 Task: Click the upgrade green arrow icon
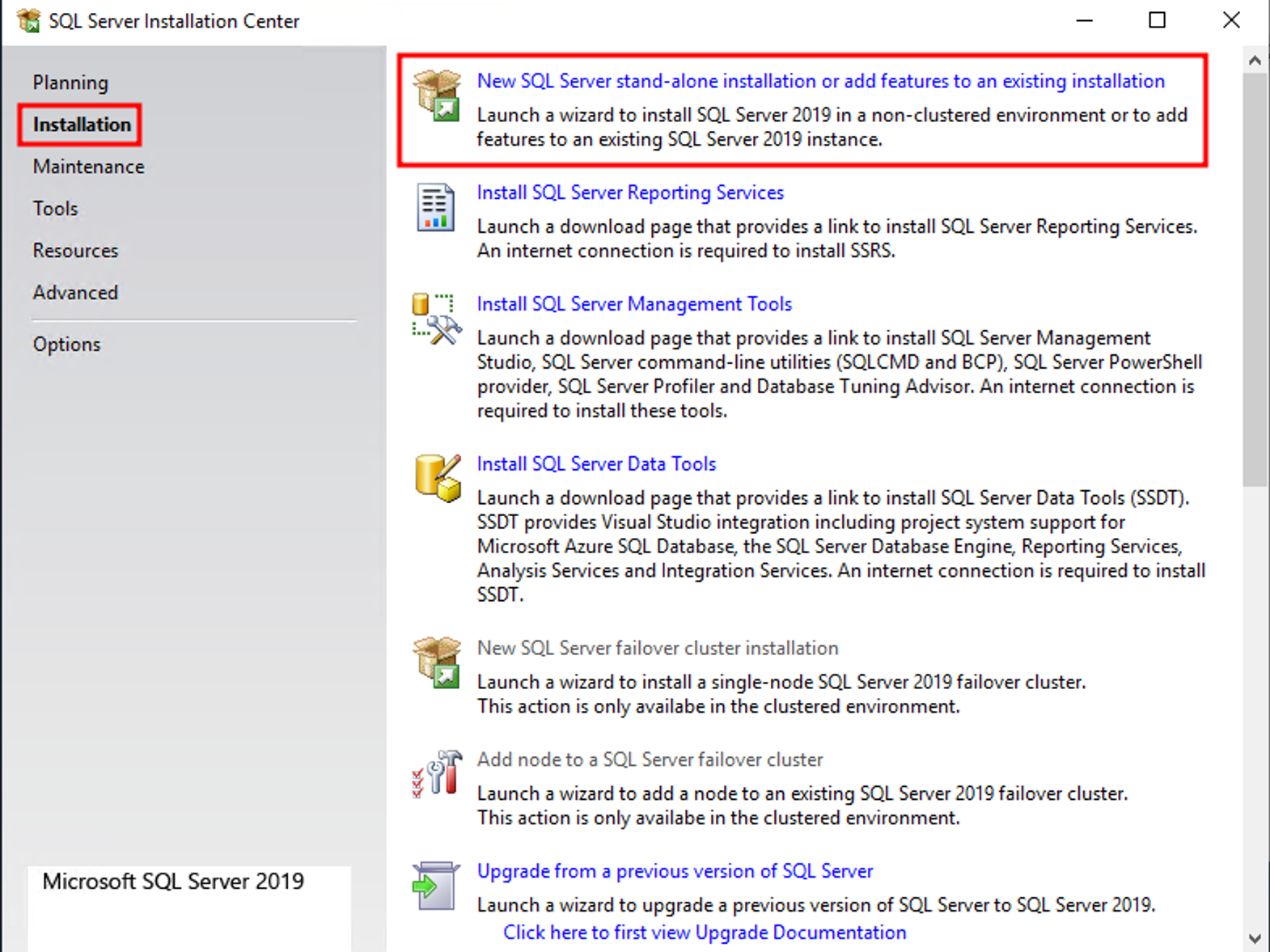click(x=435, y=886)
